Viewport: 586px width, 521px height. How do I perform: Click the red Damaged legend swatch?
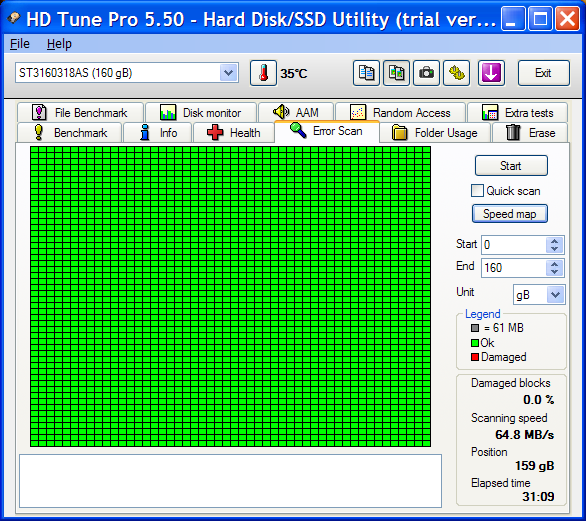click(475, 357)
